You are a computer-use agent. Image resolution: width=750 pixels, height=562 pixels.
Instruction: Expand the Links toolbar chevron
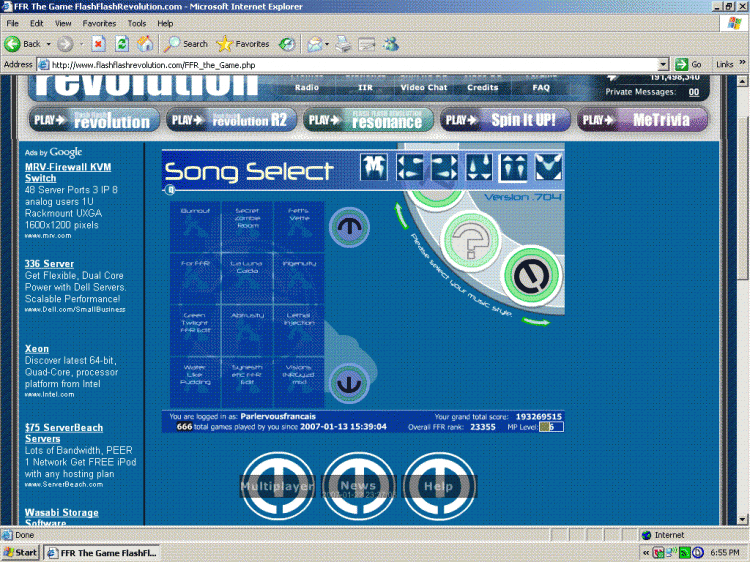(x=742, y=63)
